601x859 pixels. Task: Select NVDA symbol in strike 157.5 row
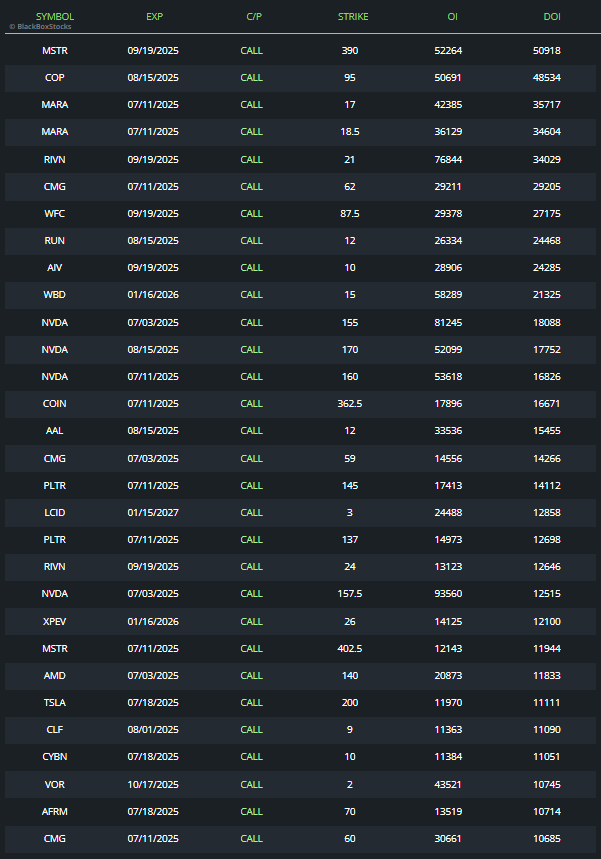pyautogui.click(x=55, y=593)
